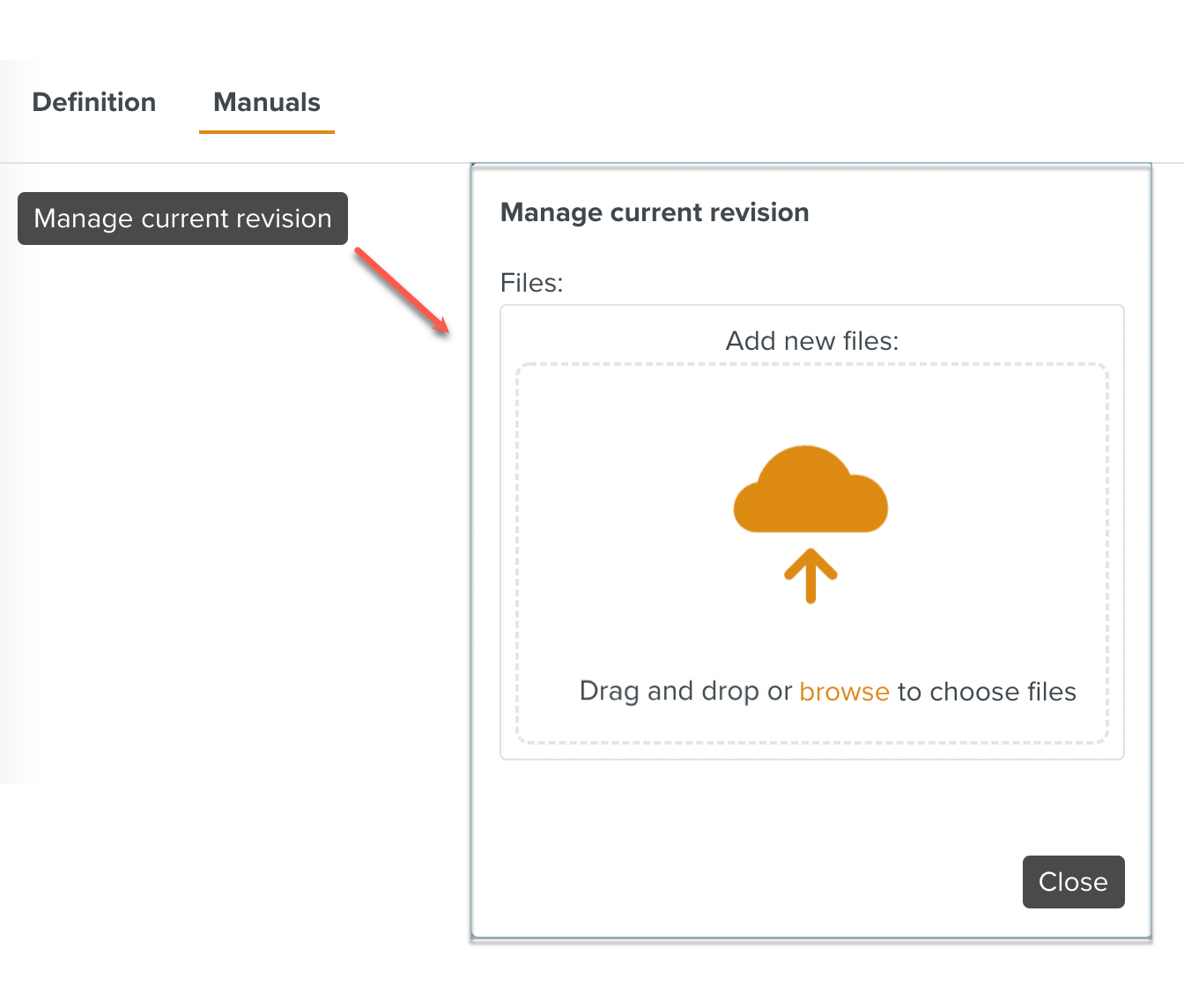This screenshot has width=1184, height=1008.
Task: Switch to the Definition tab
Action: 94,102
